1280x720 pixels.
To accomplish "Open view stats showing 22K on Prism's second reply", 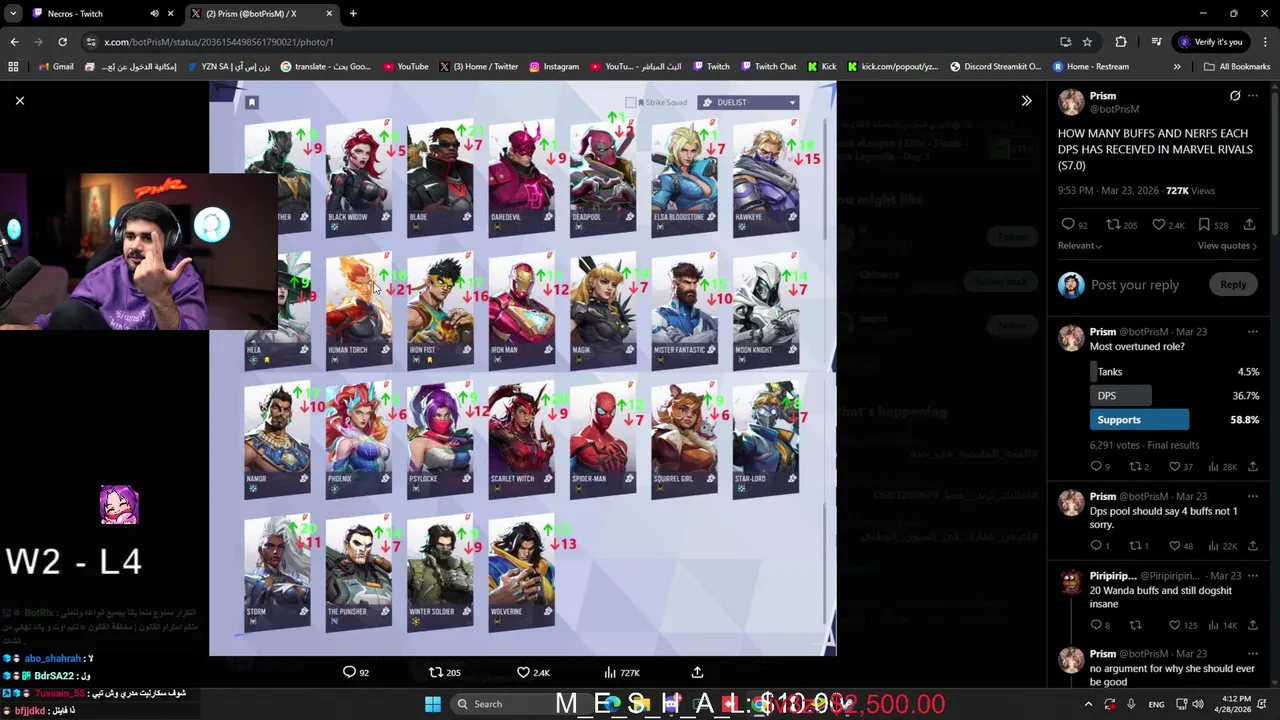I will point(1225,546).
